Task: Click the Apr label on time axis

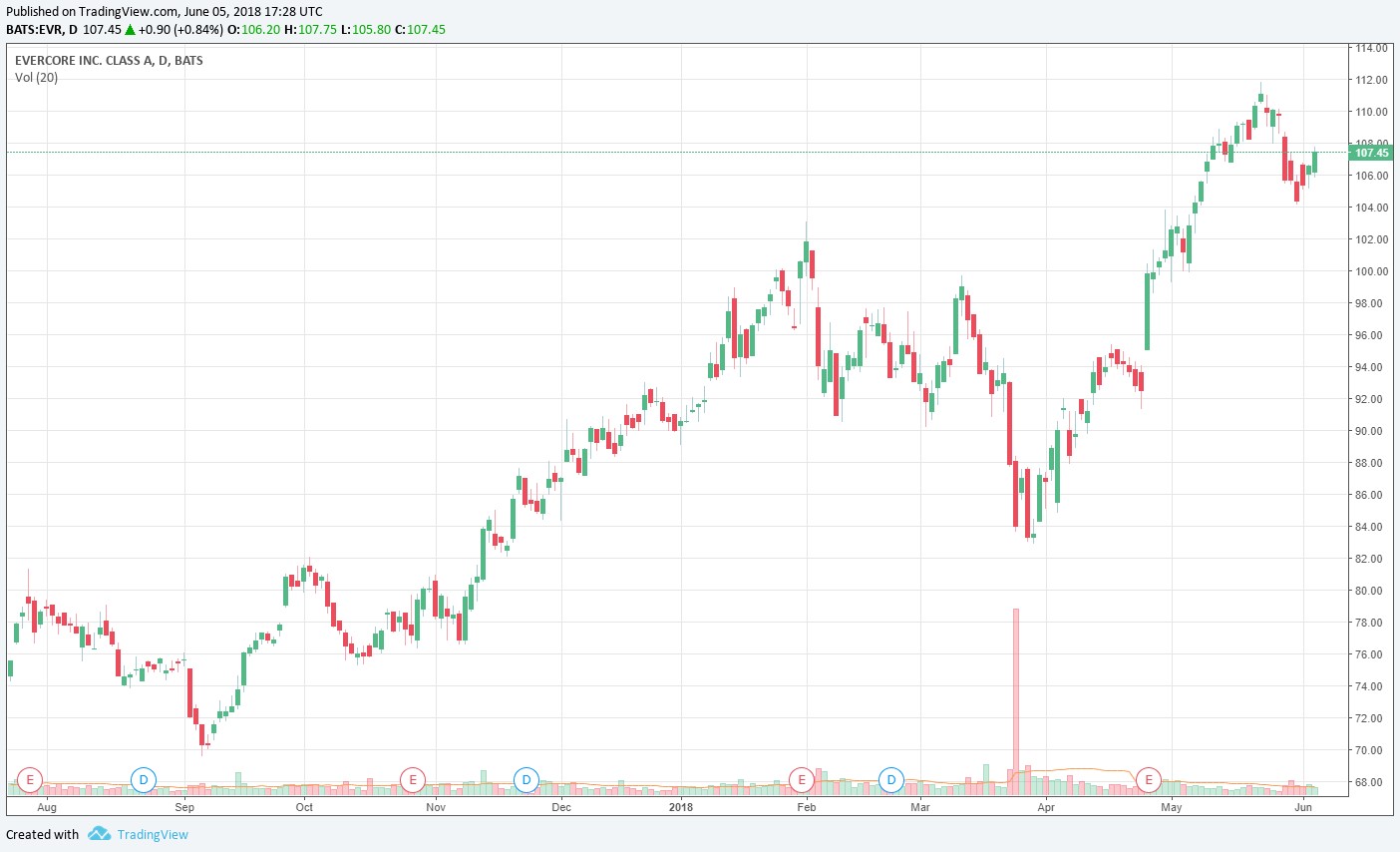Action: pyautogui.click(x=1046, y=807)
